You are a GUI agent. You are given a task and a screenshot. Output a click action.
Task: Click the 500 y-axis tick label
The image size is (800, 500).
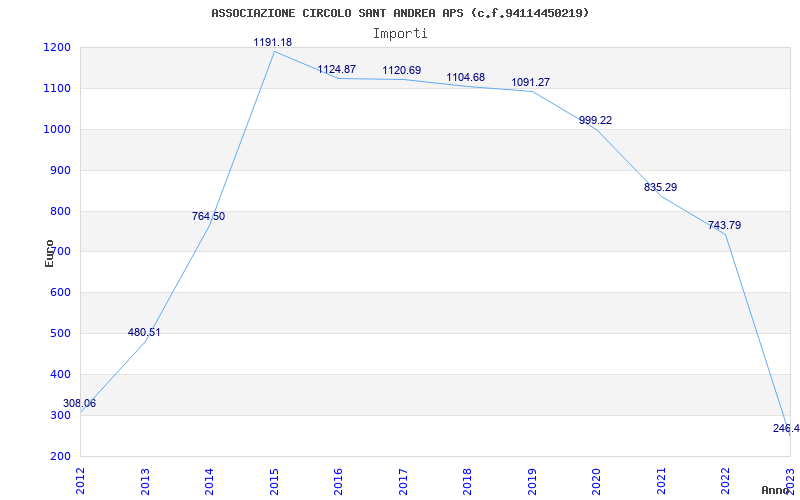tap(60, 334)
